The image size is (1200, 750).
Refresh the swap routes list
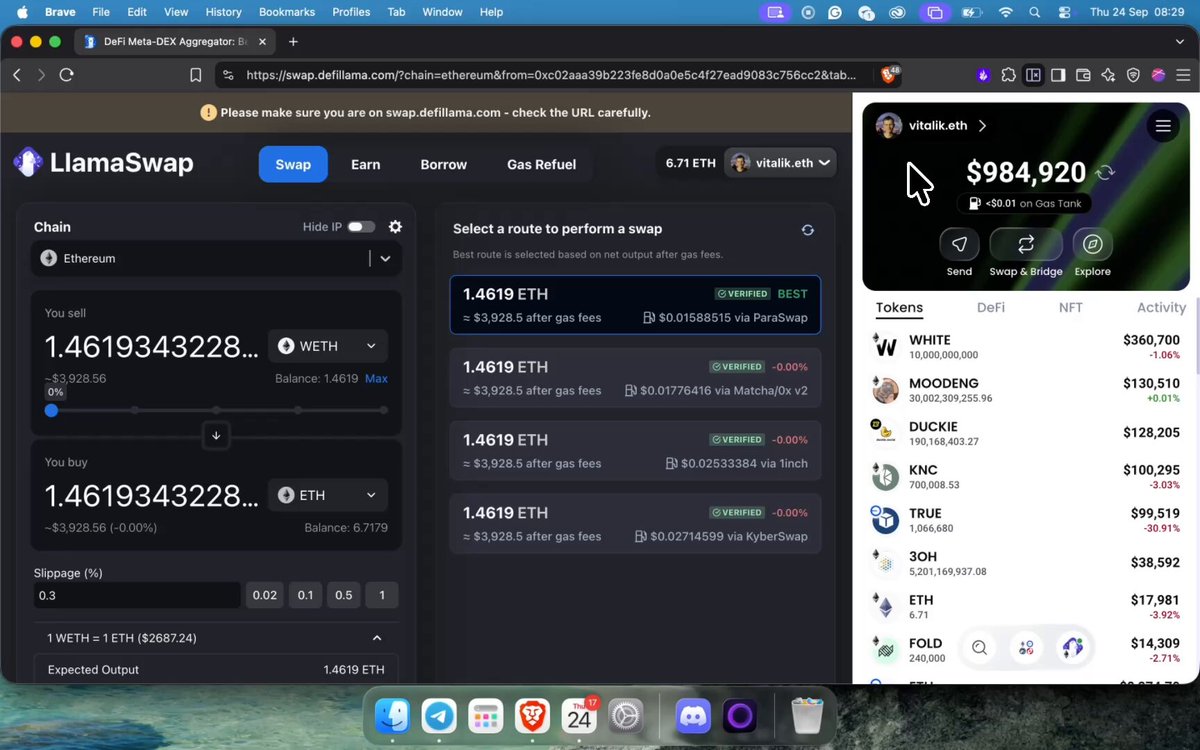click(808, 230)
